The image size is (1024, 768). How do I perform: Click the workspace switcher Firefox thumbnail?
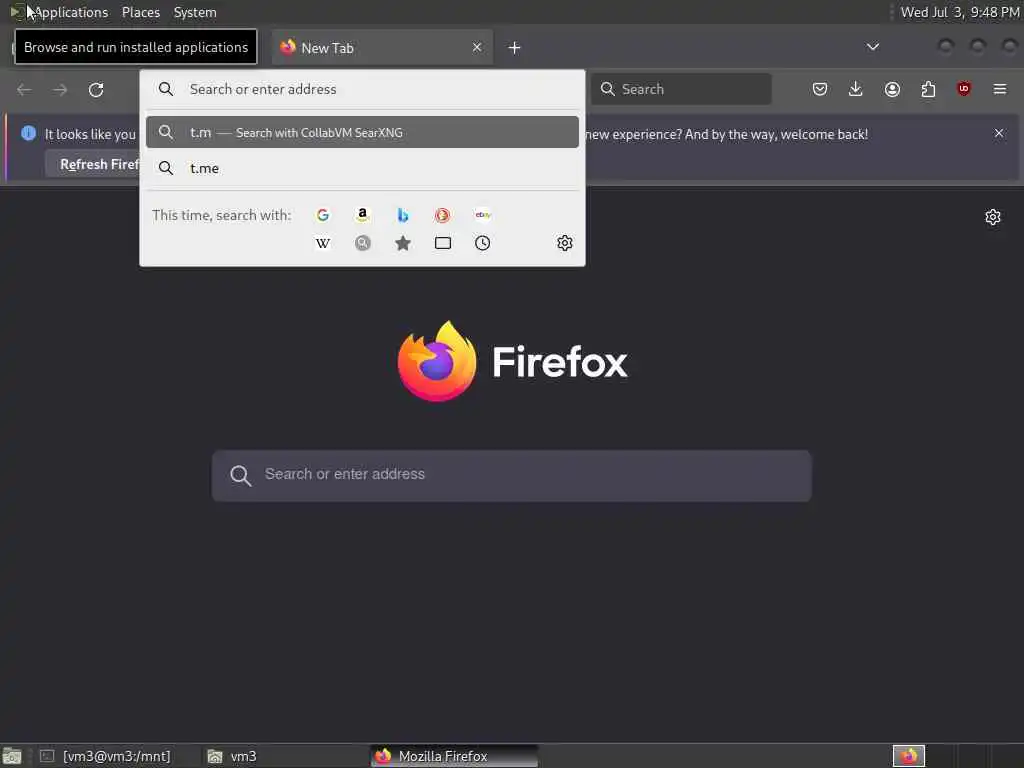(x=908, y=756)
